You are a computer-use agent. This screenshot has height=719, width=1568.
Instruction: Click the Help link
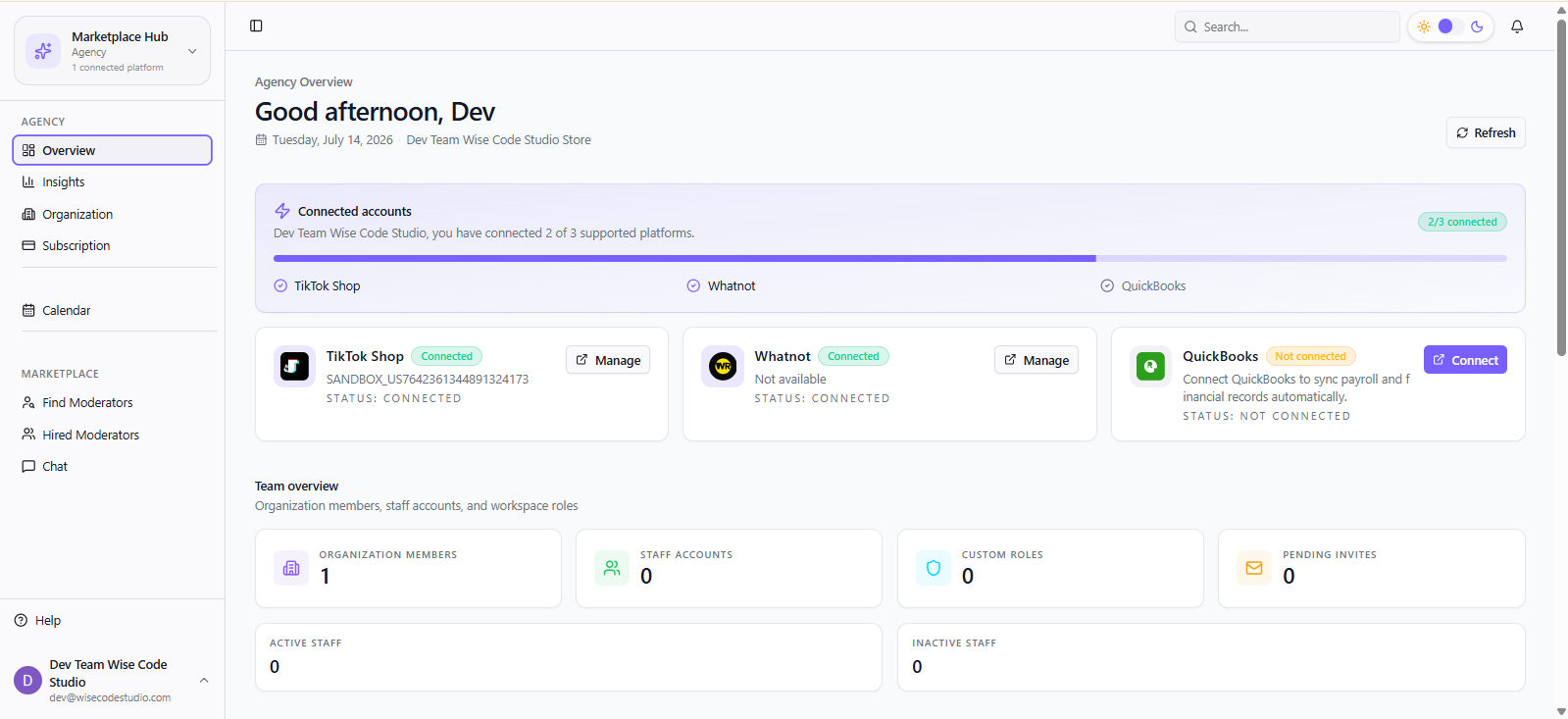pyautogui.click(x=37, y=620)
